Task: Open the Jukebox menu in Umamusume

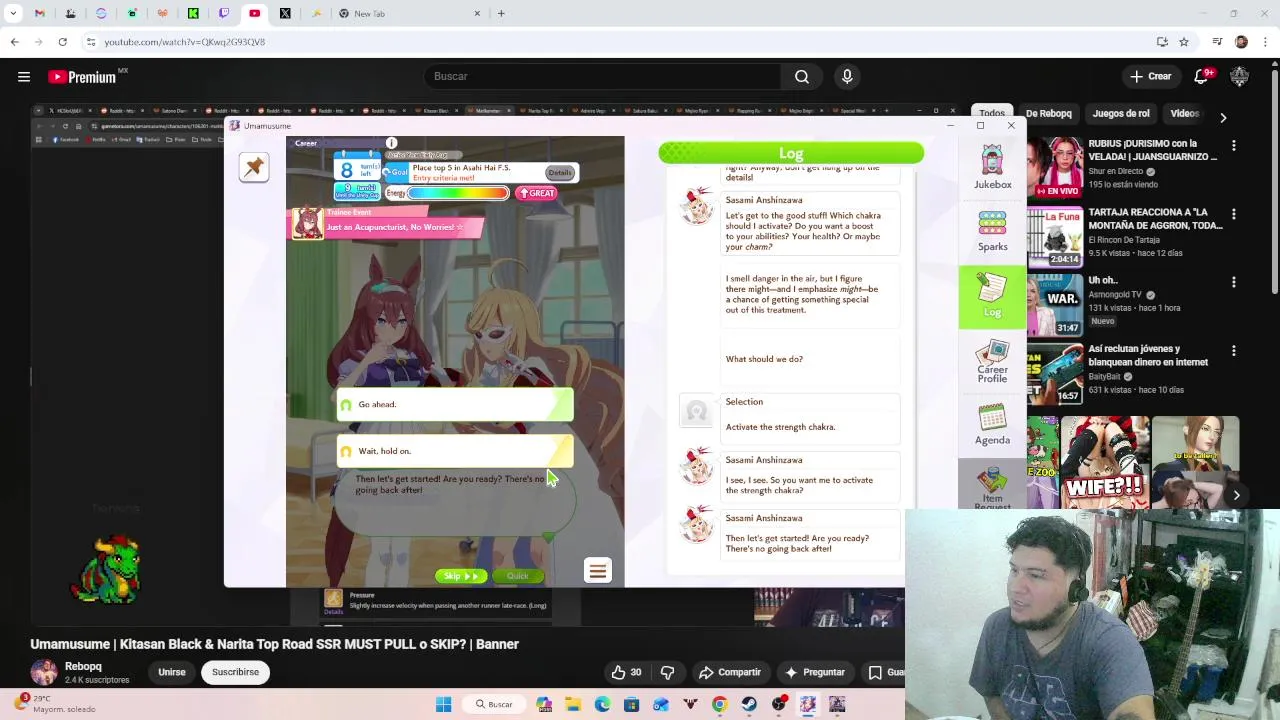Action: [992, 166]
